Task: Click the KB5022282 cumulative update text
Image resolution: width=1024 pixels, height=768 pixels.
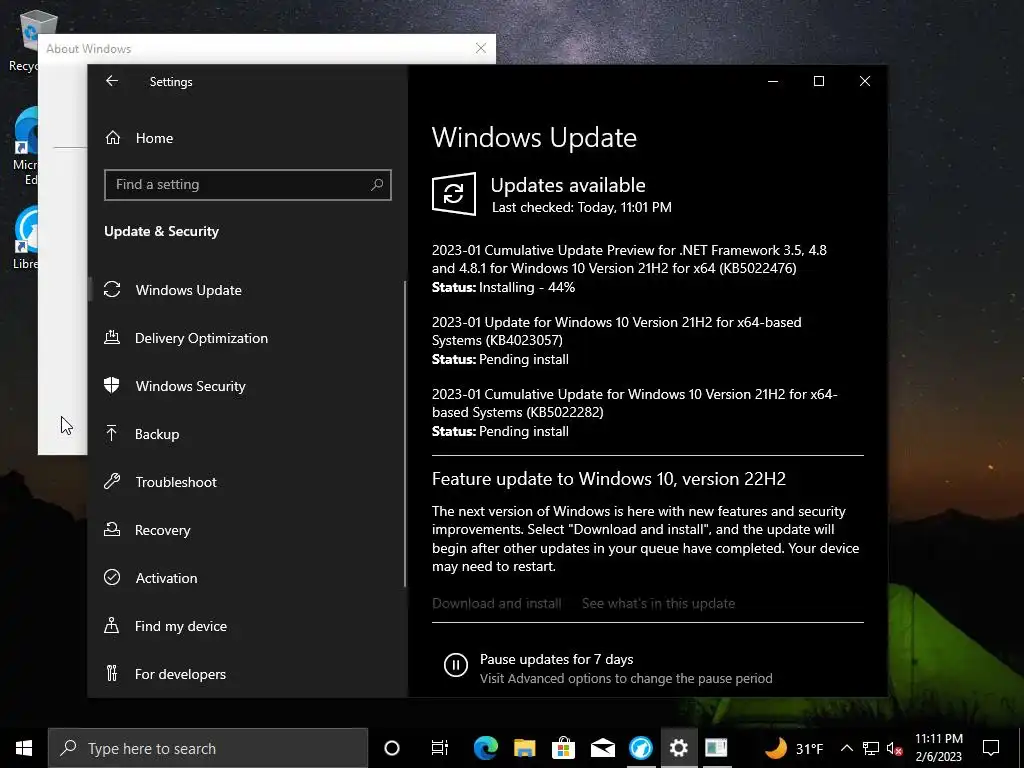Action: click(x=634, y=403)
